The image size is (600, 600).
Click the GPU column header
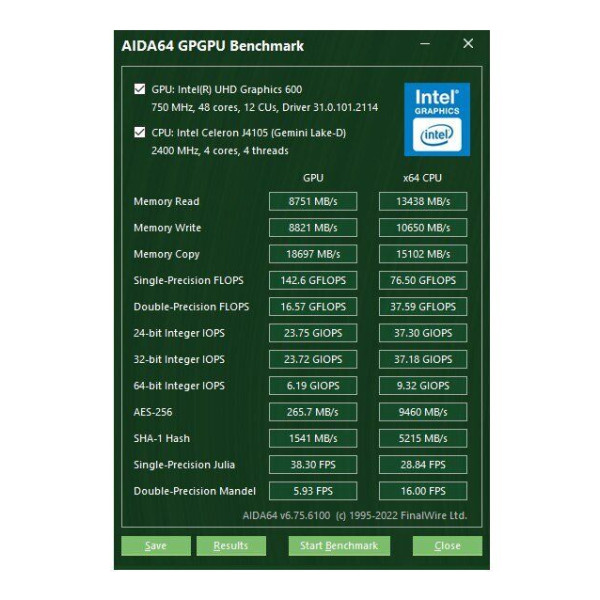click(313, 178)
